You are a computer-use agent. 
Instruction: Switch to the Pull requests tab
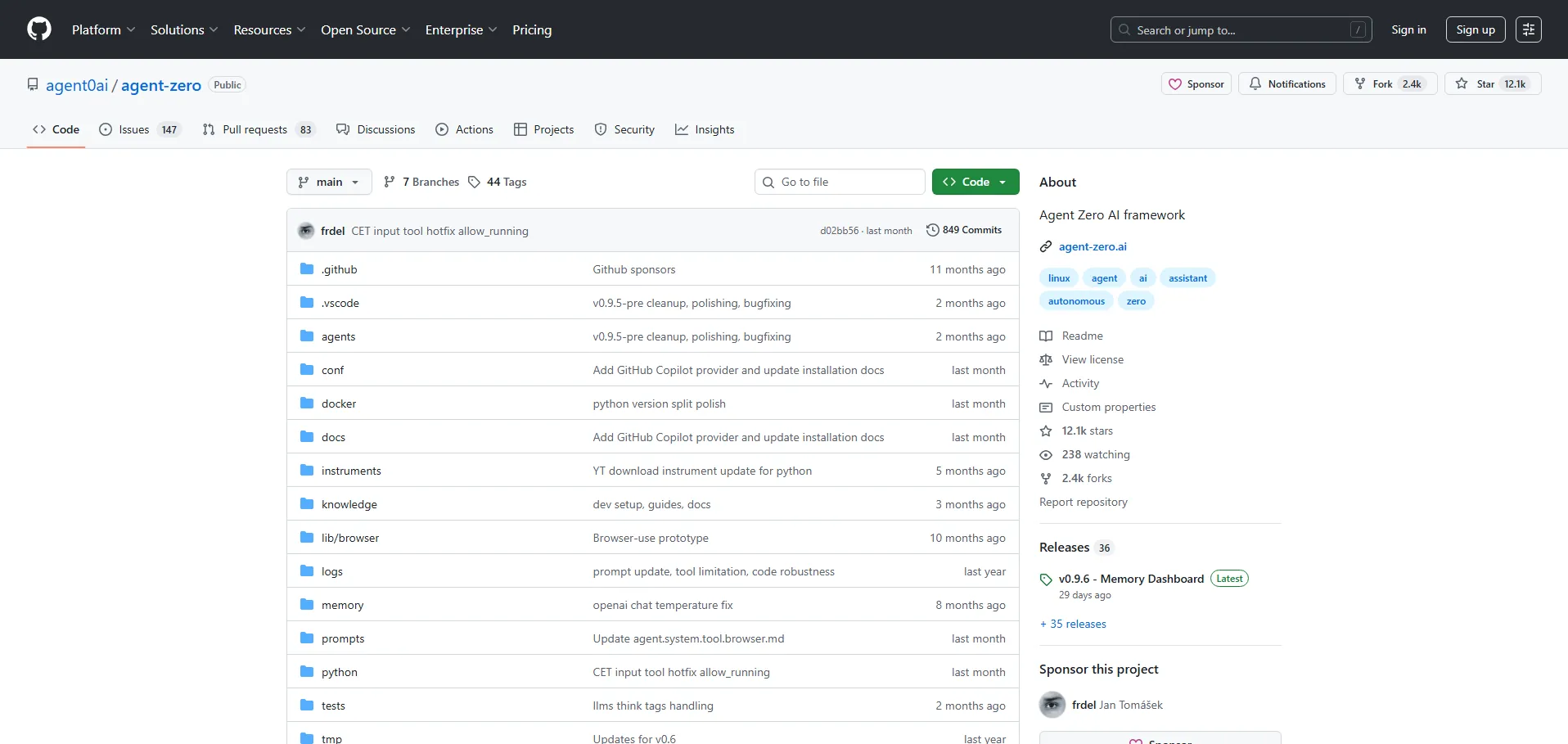coord(257,129)
